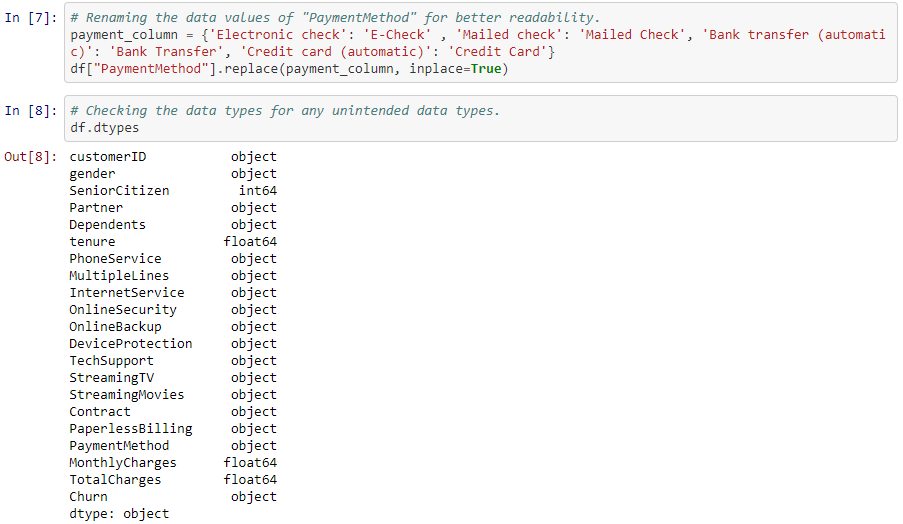
Task: Click the MonthlyCharges float64 value
Action: click(x=250, y=463)
